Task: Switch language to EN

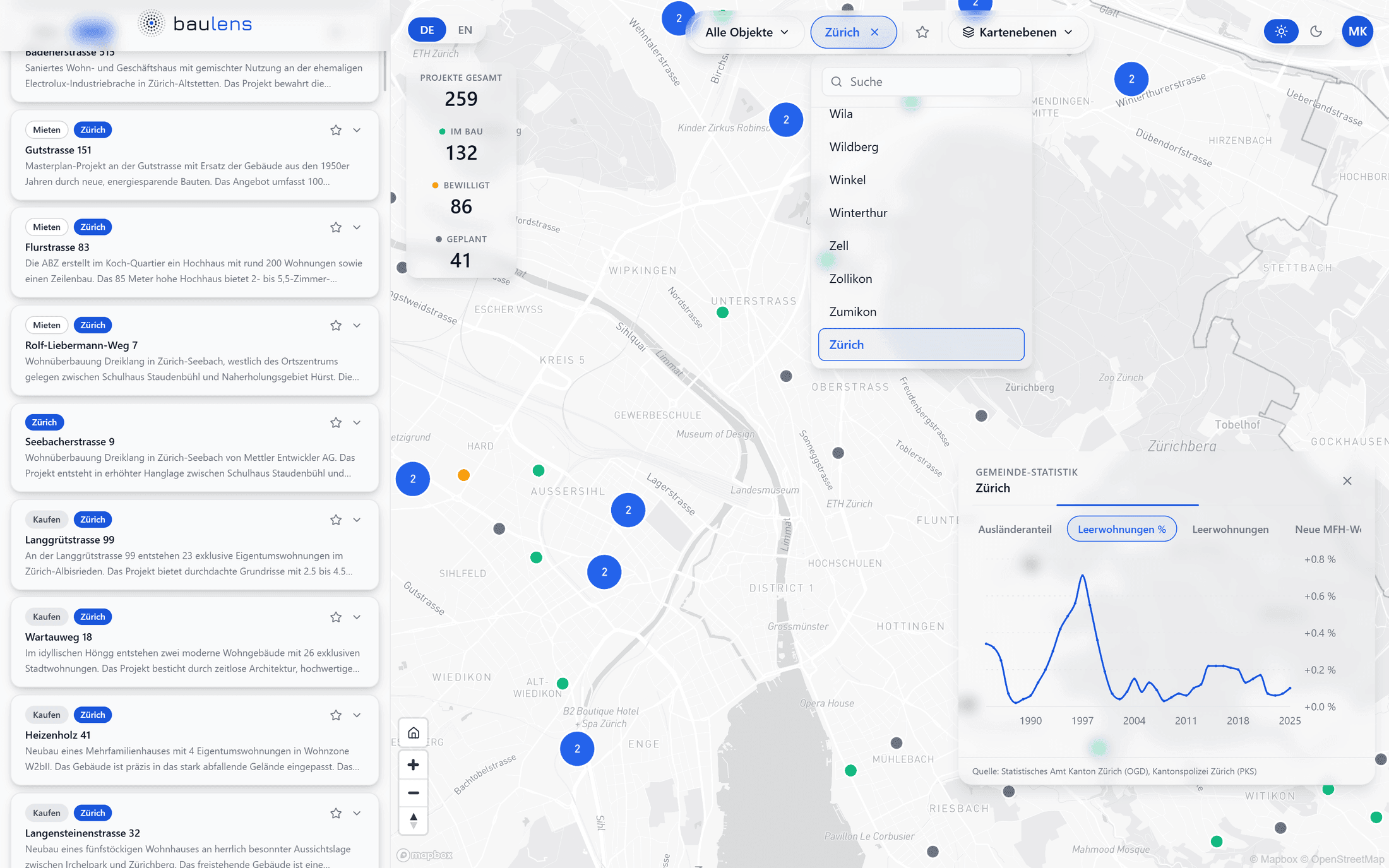Action: (x=465, y=30)
